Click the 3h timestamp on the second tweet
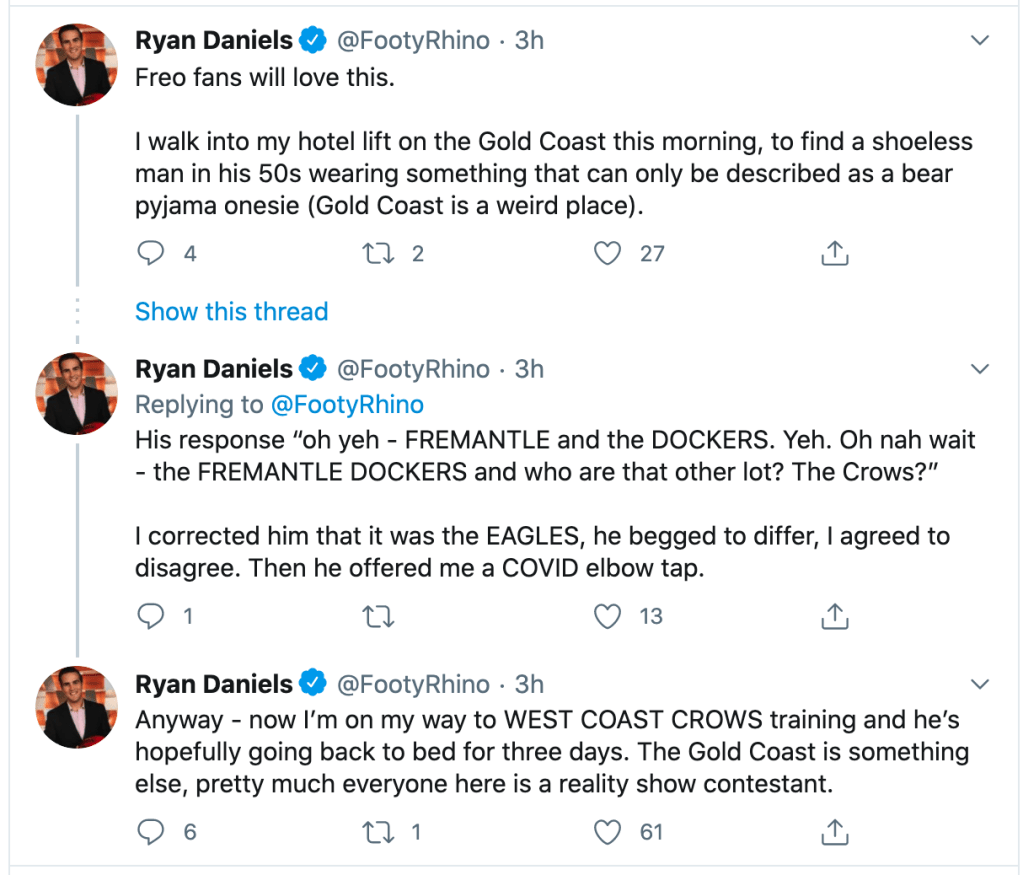The width and height of the screenshot is (1023, 875). [529, 369]
